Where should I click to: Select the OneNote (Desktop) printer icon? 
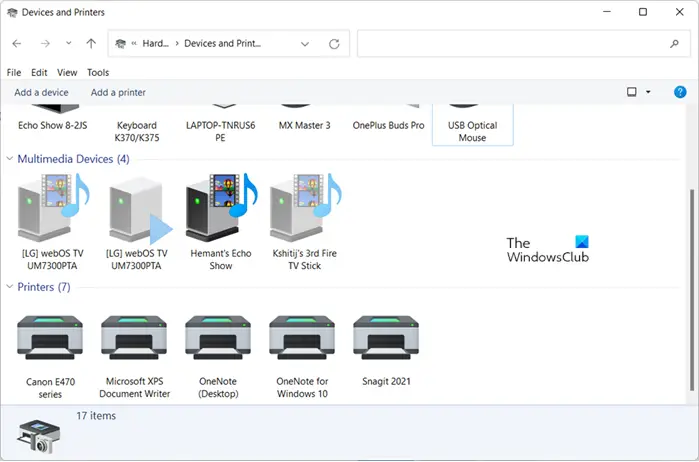[x=218, y=338]
